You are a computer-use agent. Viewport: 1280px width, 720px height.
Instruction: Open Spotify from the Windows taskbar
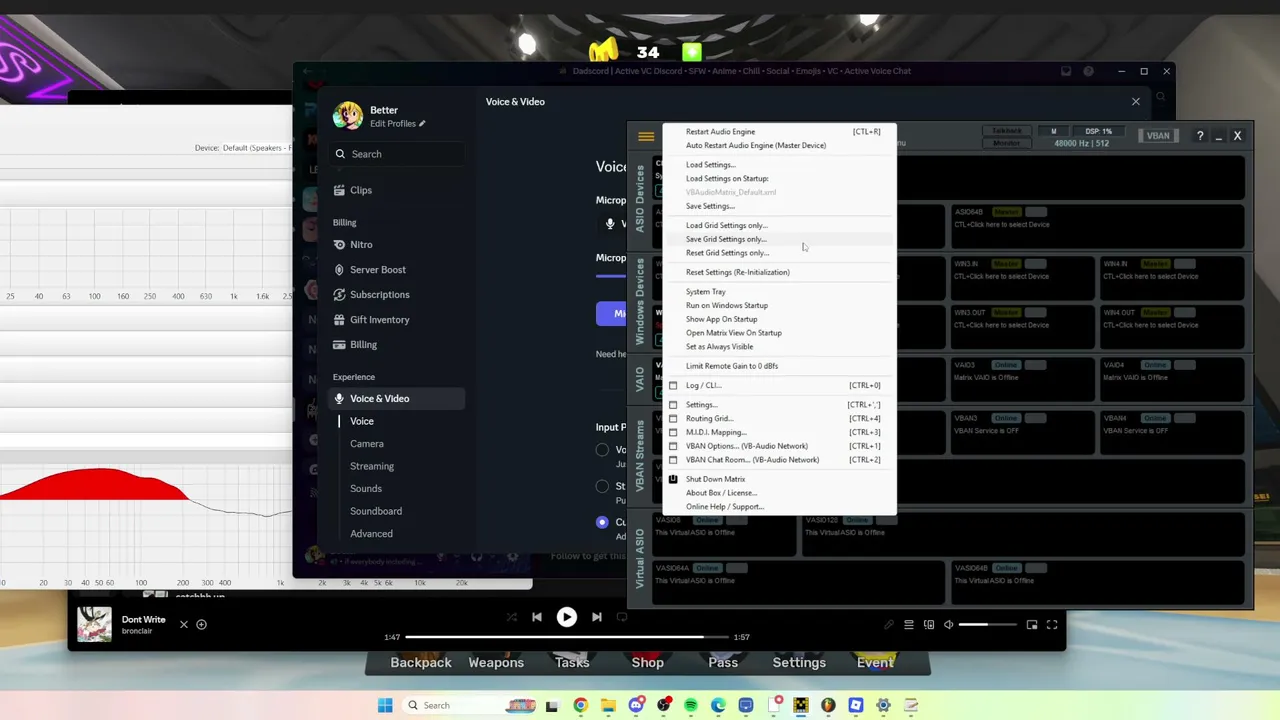tap(691, 706)
